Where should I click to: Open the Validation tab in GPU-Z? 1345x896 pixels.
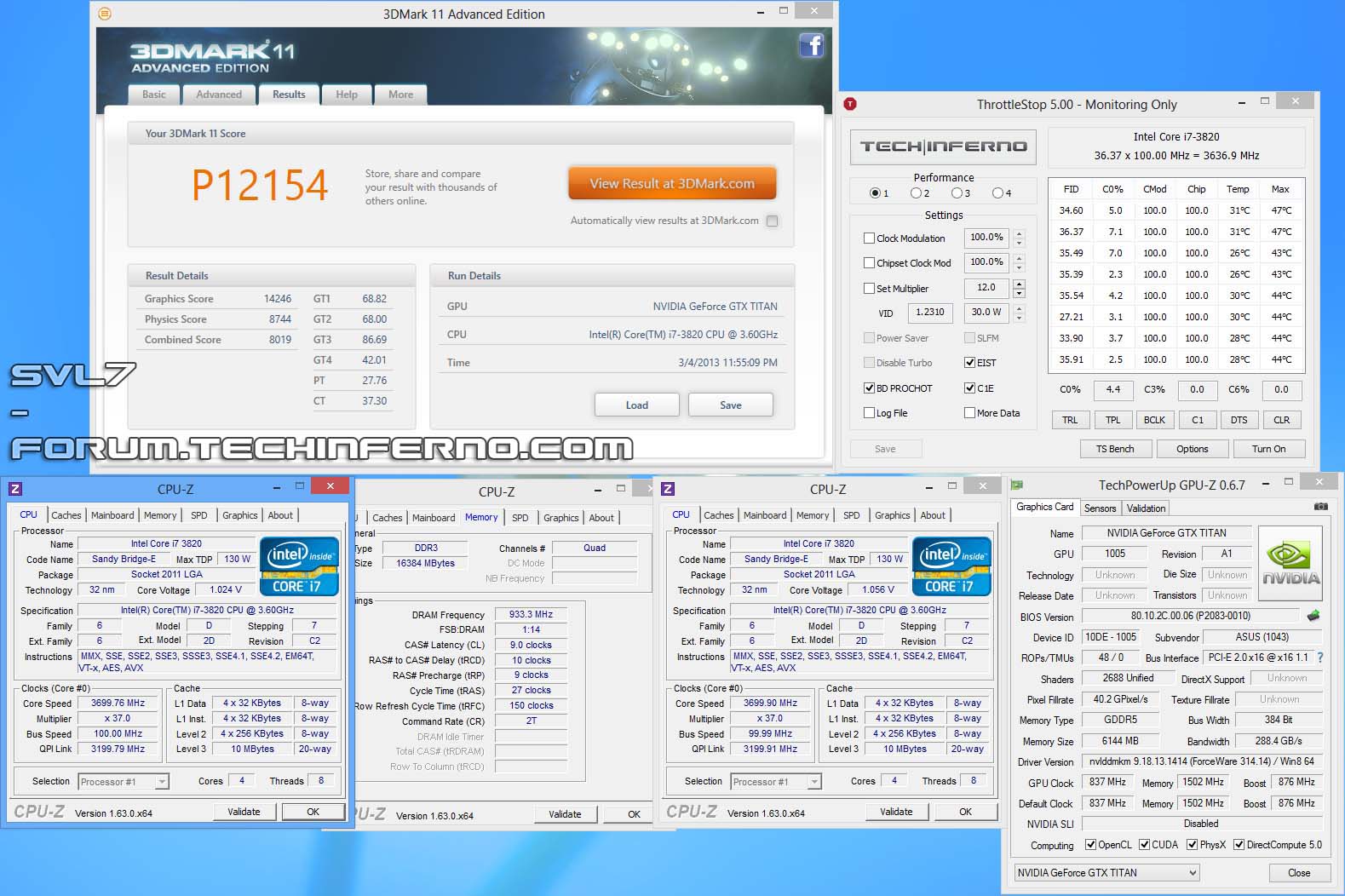1146,508
